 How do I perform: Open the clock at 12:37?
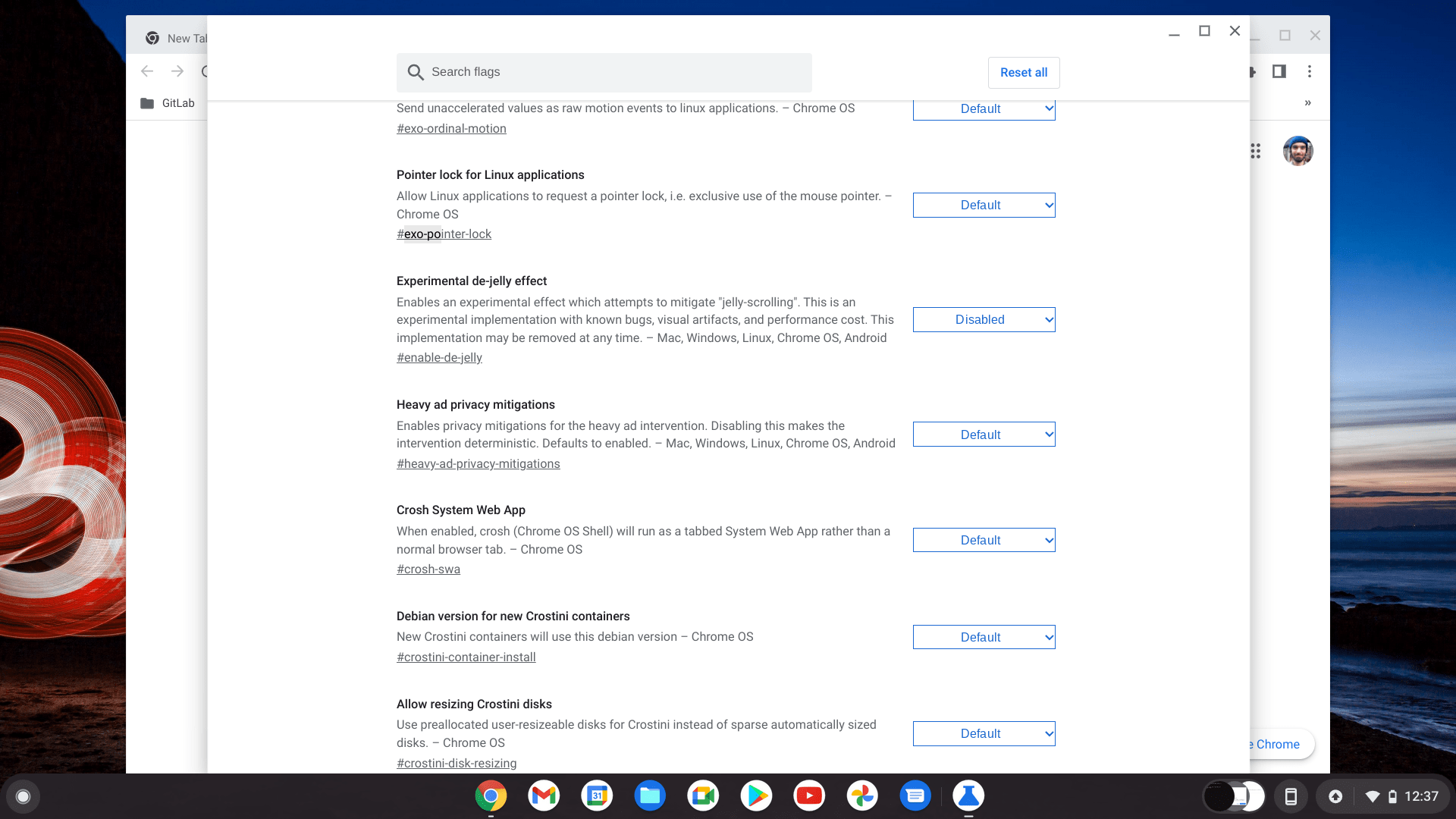coord(1421,796)
